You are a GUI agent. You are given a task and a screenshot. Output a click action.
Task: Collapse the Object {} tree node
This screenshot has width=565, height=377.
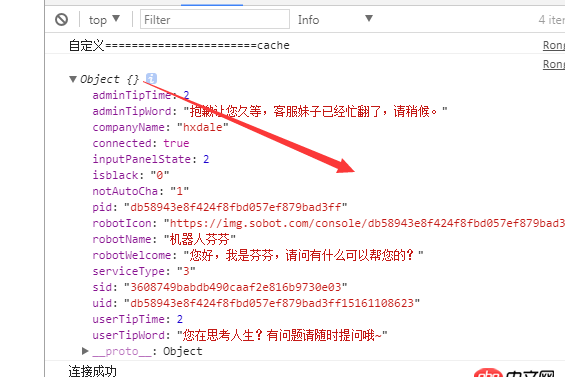73,79
